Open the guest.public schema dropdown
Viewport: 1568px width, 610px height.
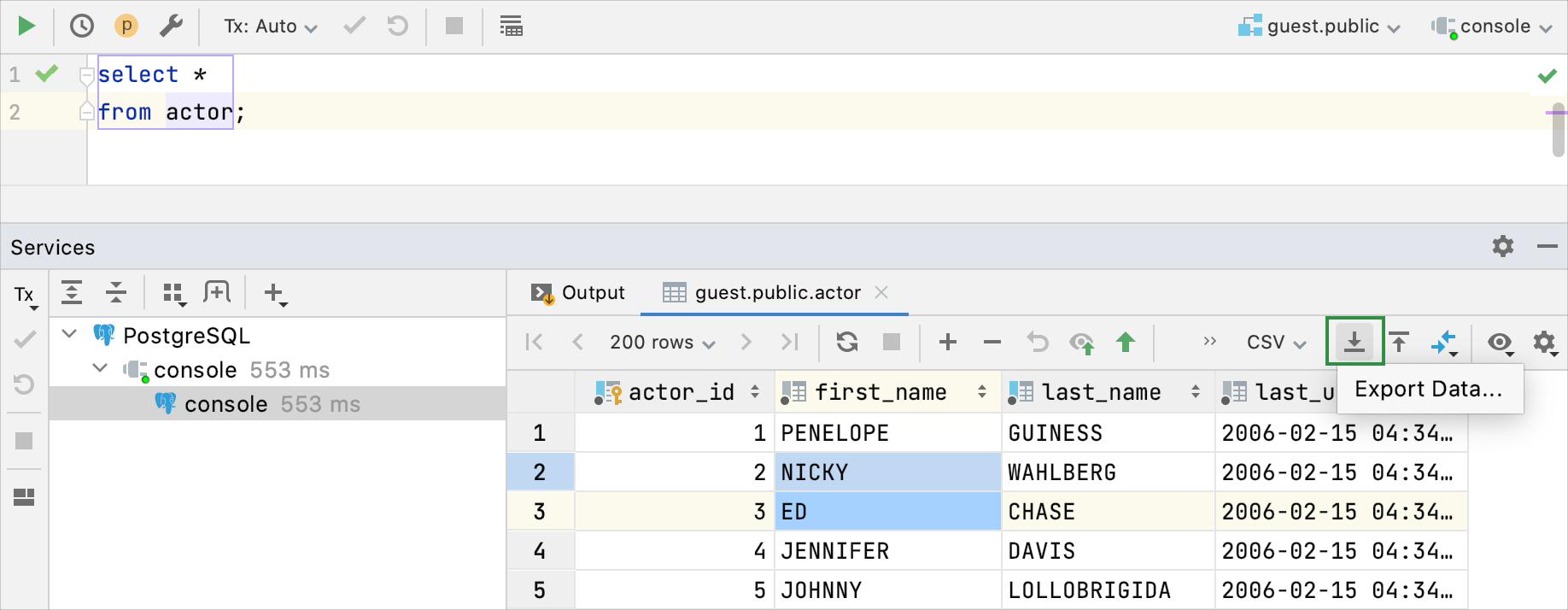pos(1320,26)
